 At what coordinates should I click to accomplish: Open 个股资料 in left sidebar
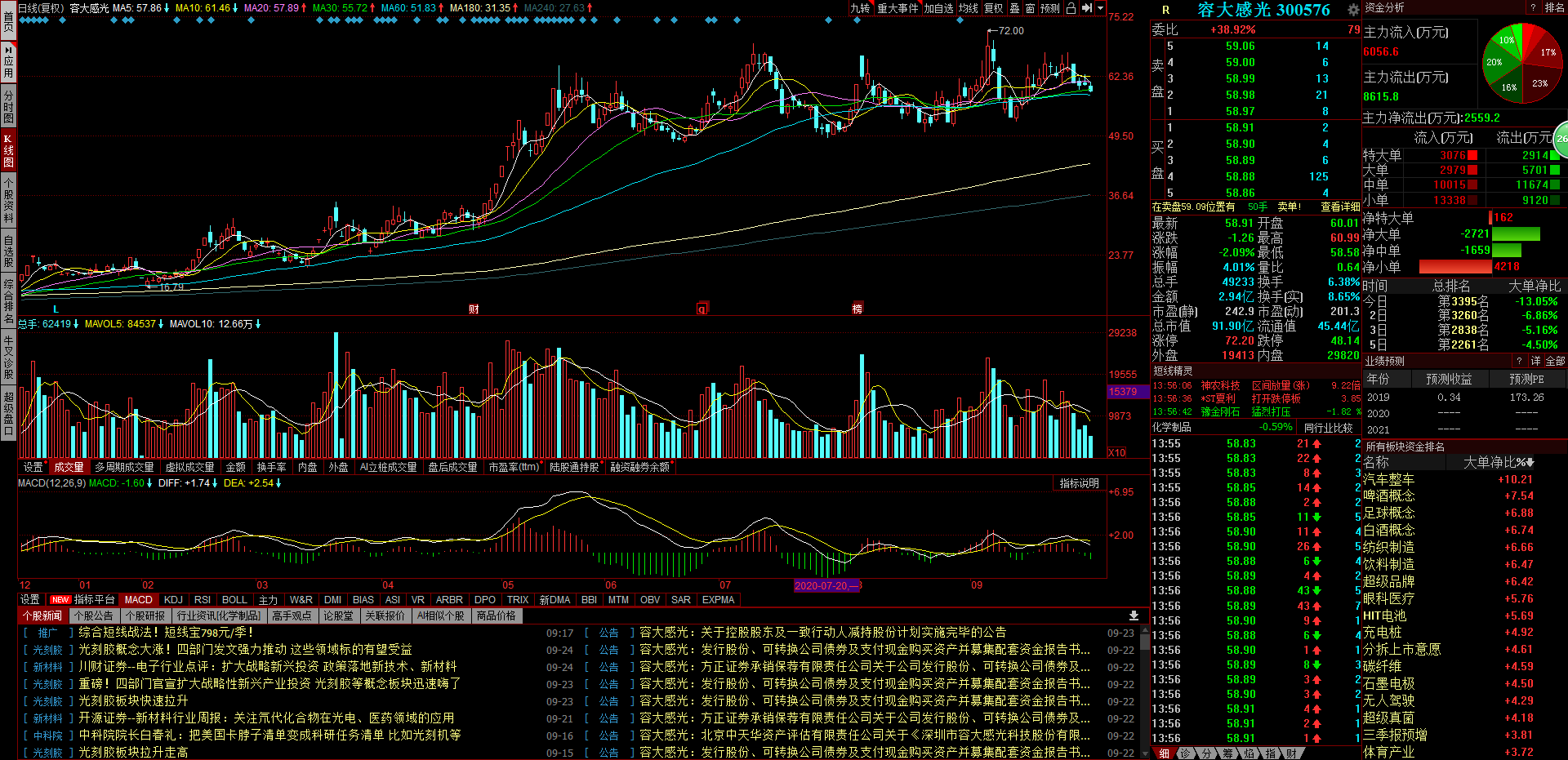point(8,199)
